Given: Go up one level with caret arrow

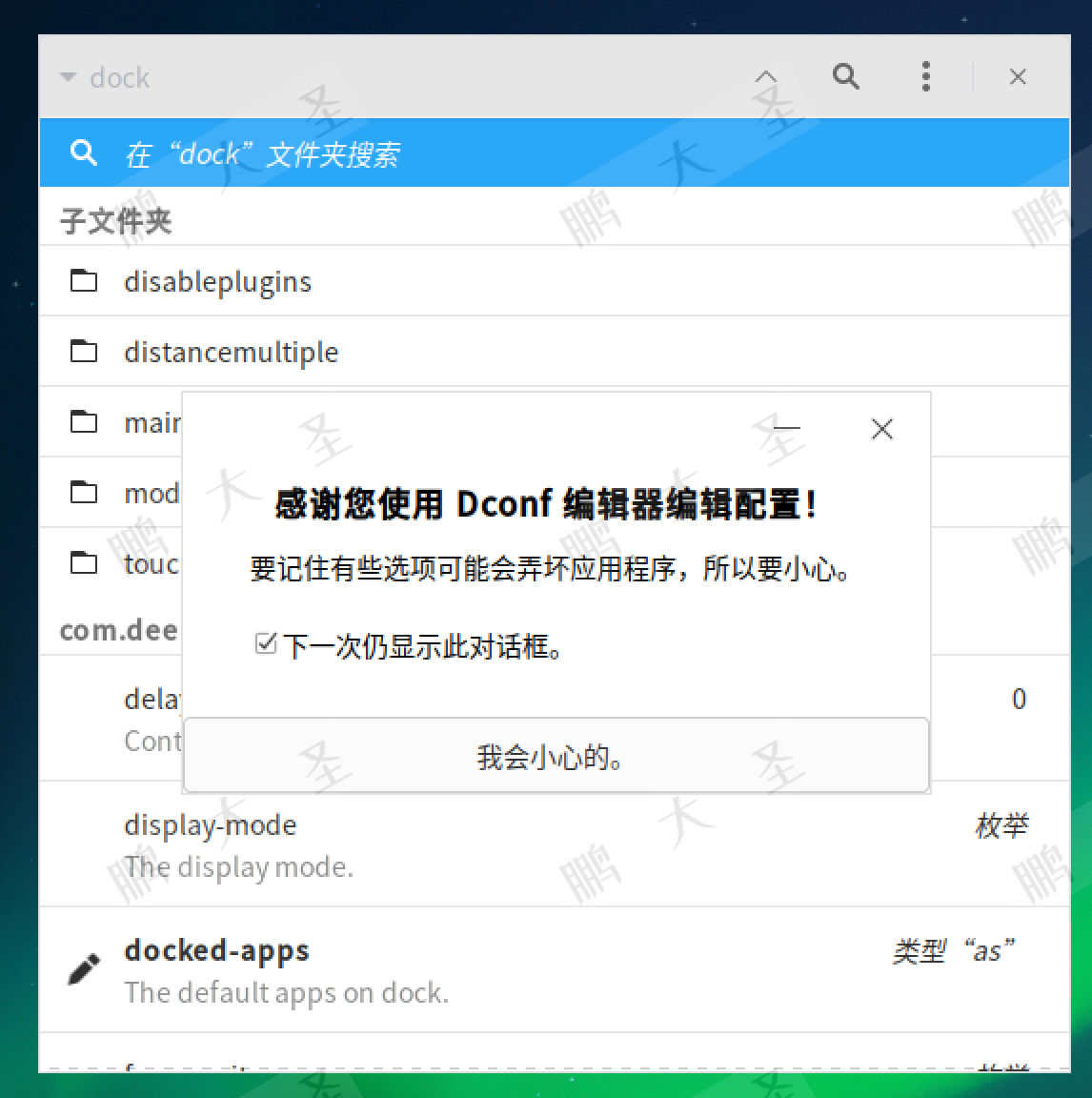Looking at the screenshot, I should 766,76.
